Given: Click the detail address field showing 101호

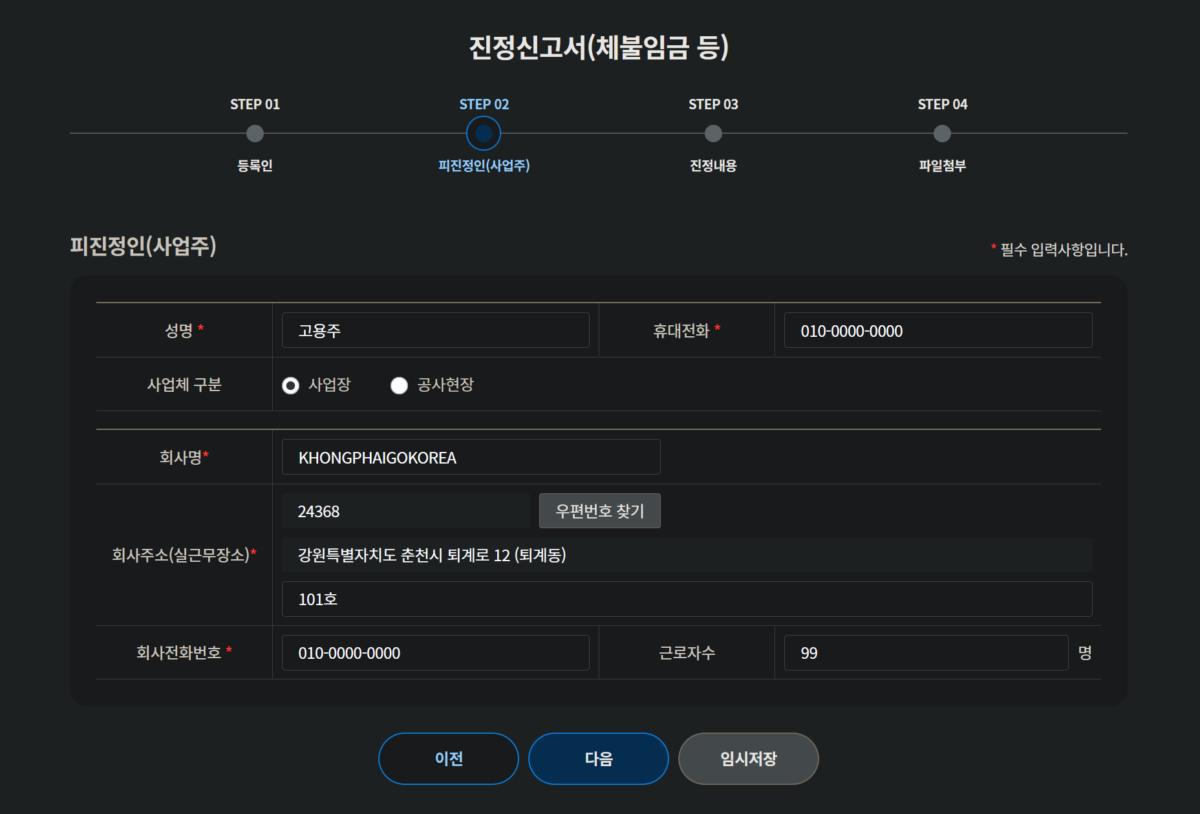Looking at the screenshot, I should 687,599.
